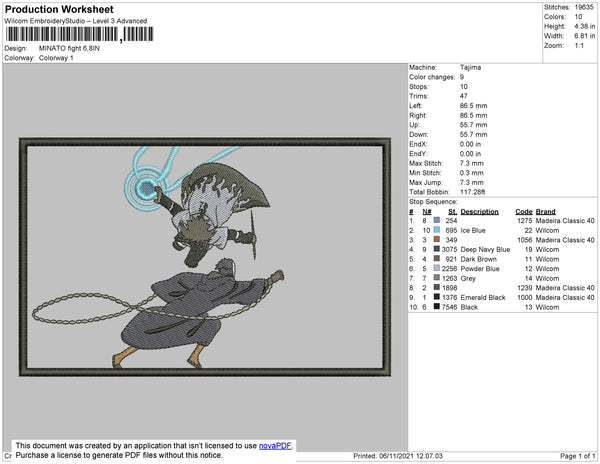The image size is (600, 464).
Task: Click 'Madeira Classic 40' brand in row 1
Action: tap(565, 221)
